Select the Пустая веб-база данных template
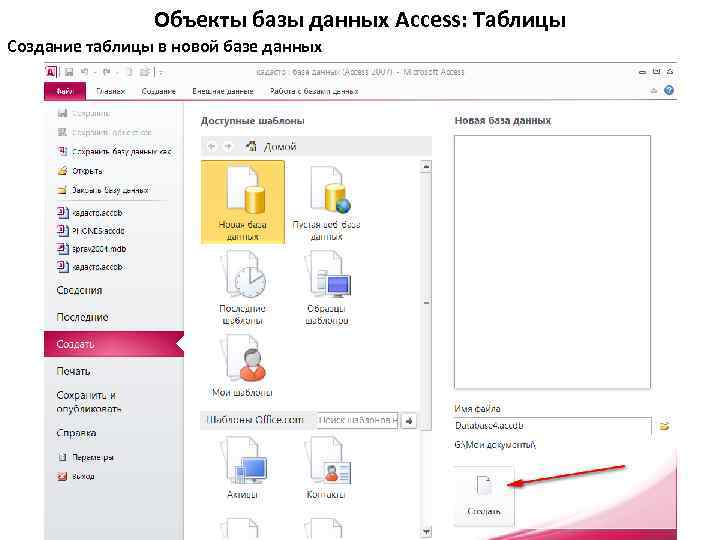Image resolution: width=720 pixels, height=540 pixels. [326, 203]
